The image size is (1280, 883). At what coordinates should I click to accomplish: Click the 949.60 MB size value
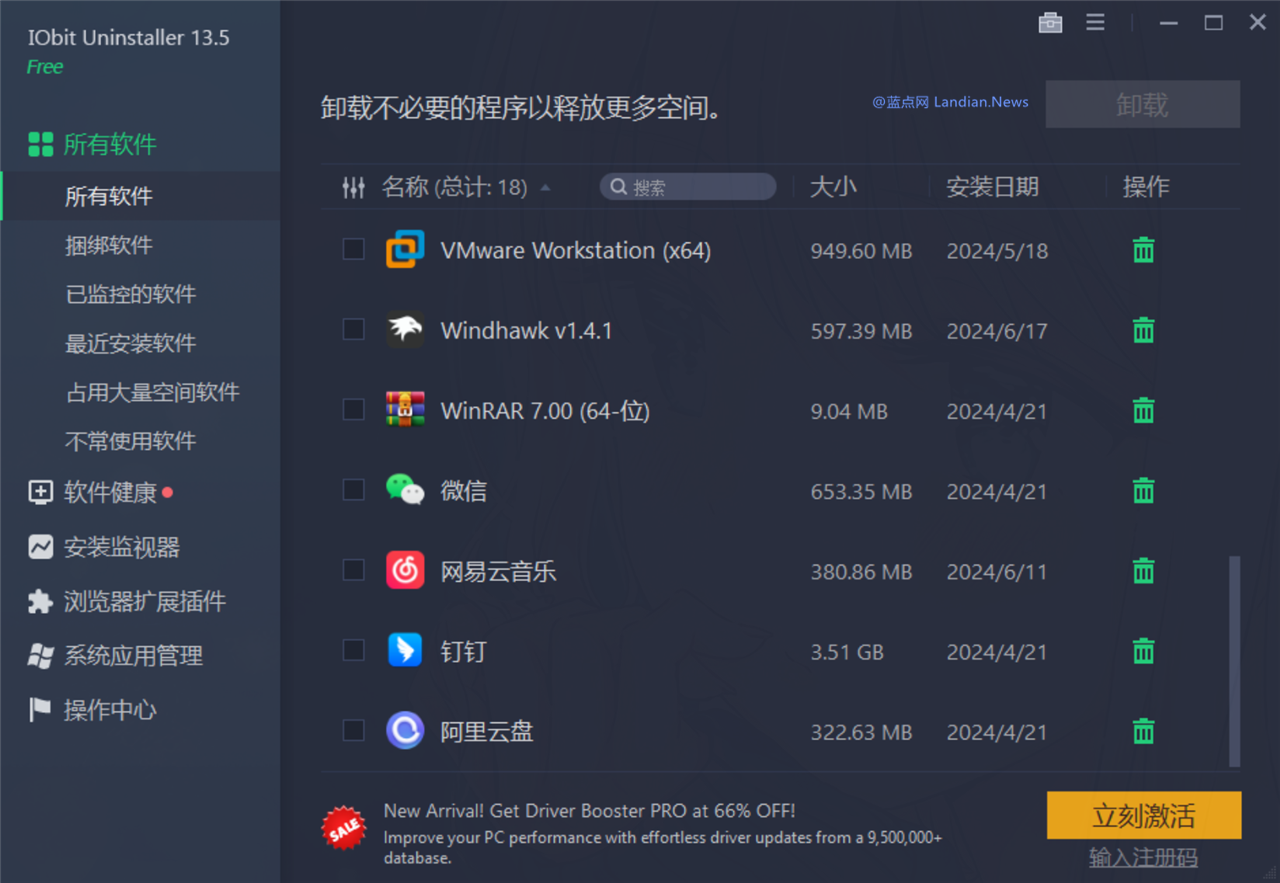point(861,251)
